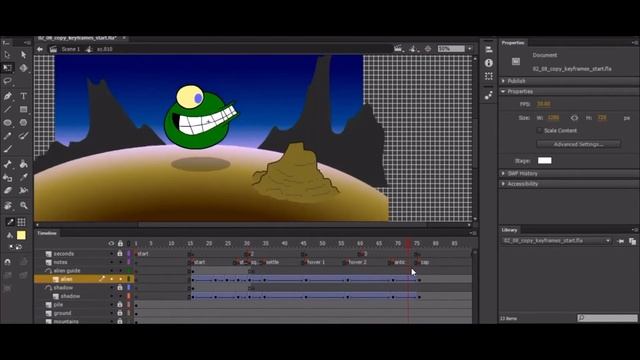Expand the Accessibility section

503,184
